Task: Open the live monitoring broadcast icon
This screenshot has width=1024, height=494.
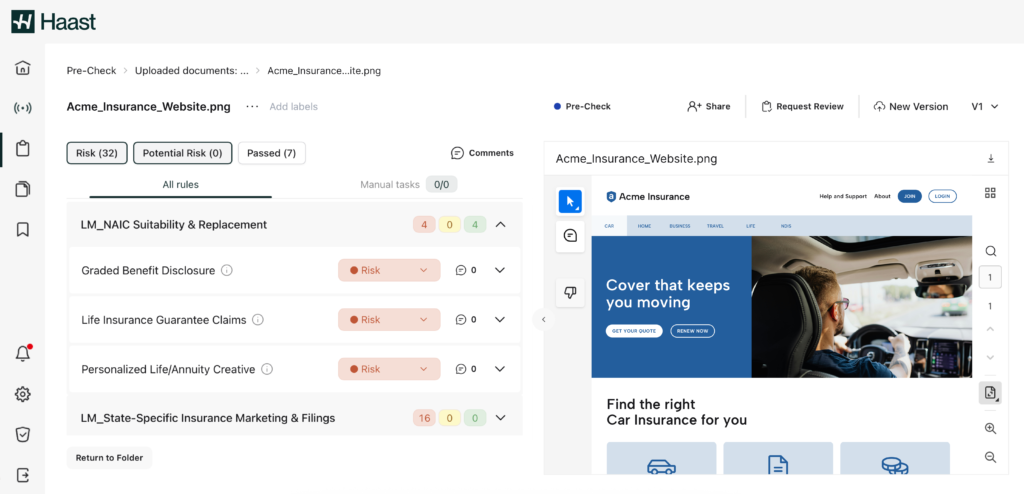Action: (23, 108)
